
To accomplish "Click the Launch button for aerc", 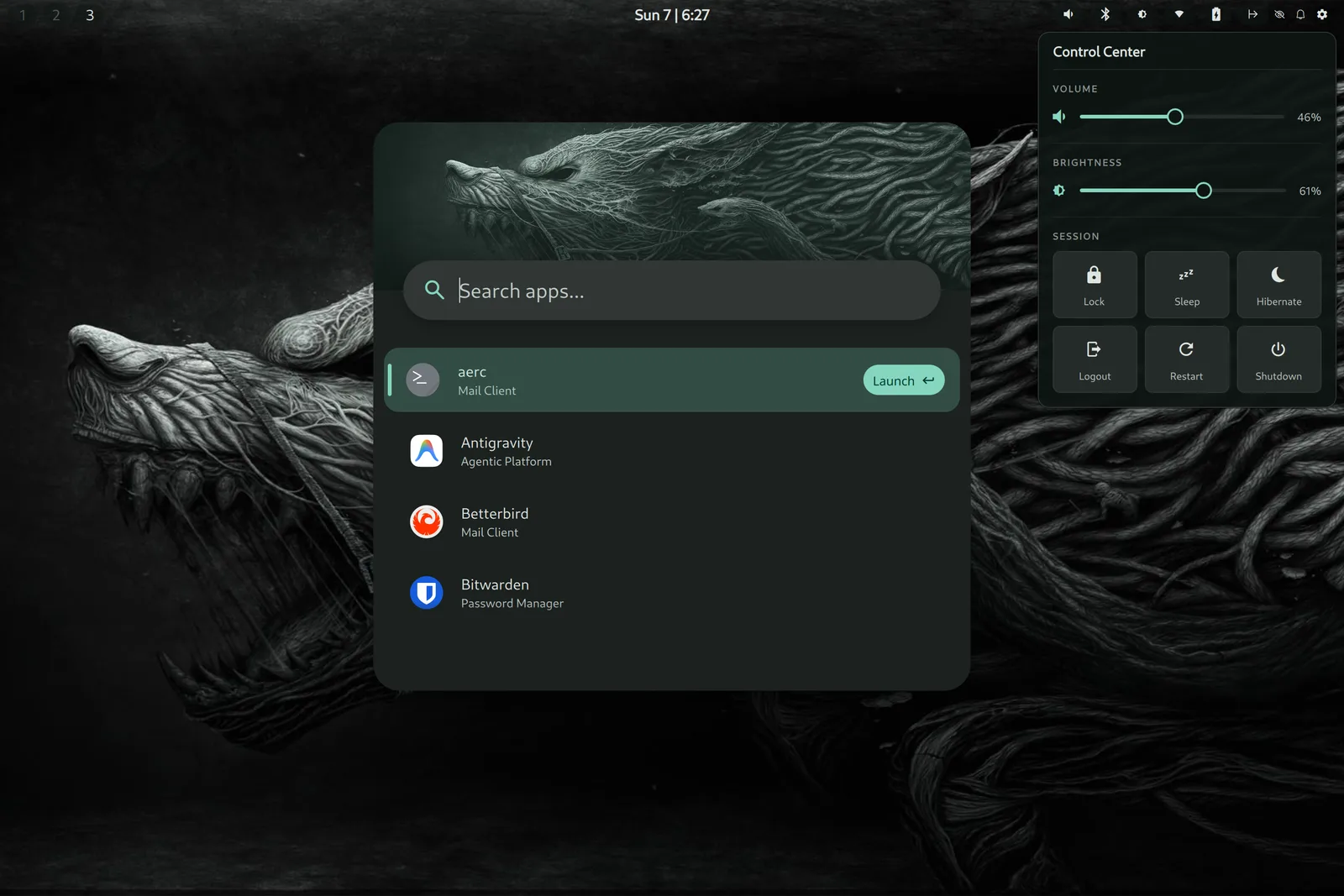I will (904, 380).
